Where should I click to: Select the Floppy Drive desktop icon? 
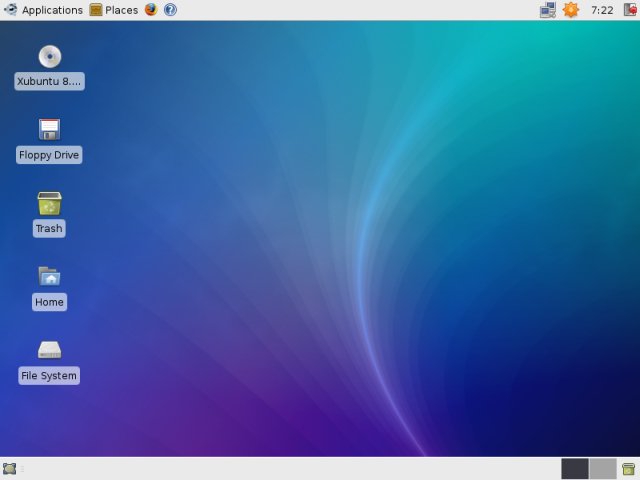click(x=49, y=129)
